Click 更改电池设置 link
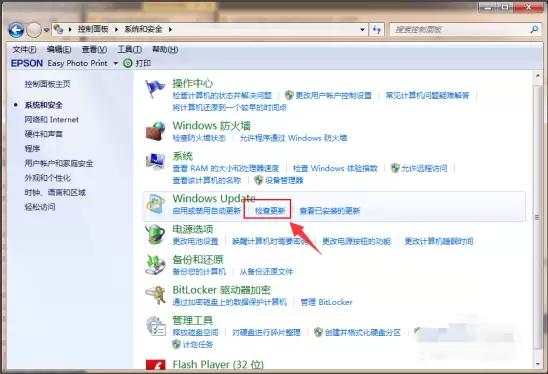The image size is (548, 374). point(195,241)
